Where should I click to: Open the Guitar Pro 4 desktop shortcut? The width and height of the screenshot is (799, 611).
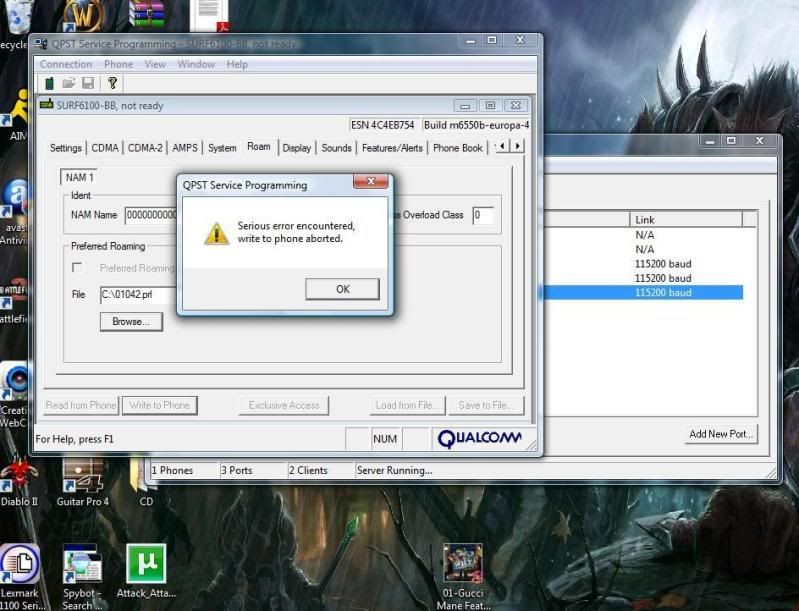point(83,482)
